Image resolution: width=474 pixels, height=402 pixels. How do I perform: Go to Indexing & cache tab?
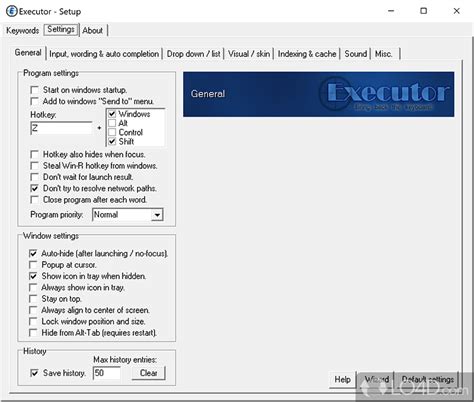[x=307, y=54]
